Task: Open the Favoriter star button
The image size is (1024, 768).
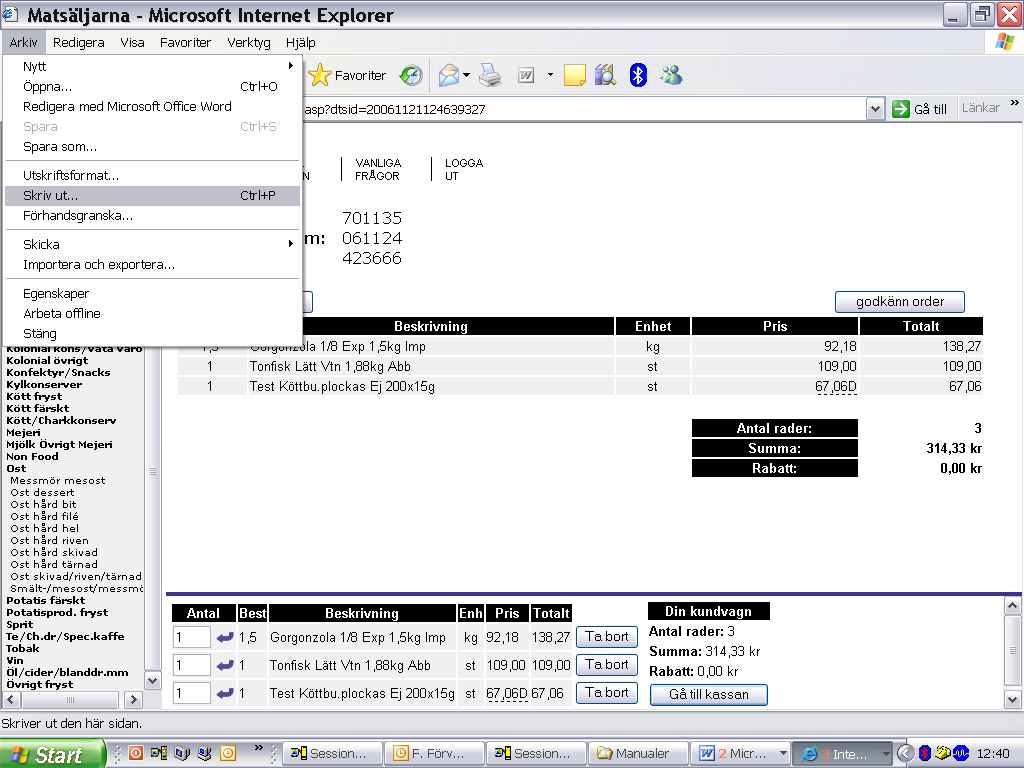Action: click(x=347, y=76)
